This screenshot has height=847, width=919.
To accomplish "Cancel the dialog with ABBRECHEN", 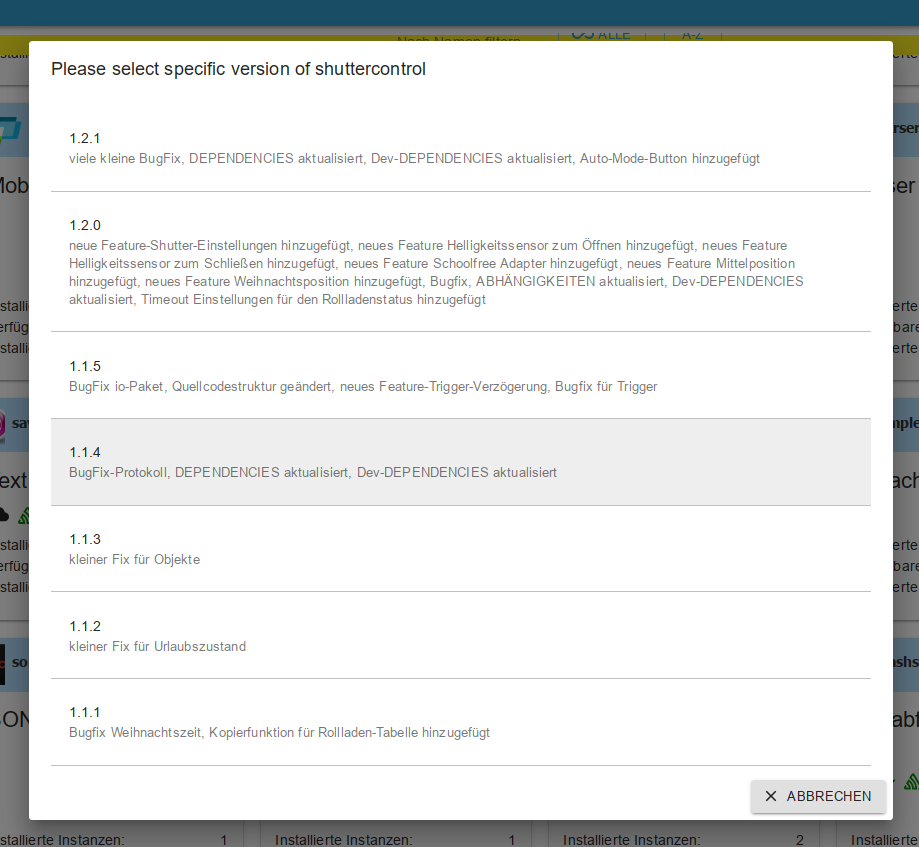I will 818,796.
